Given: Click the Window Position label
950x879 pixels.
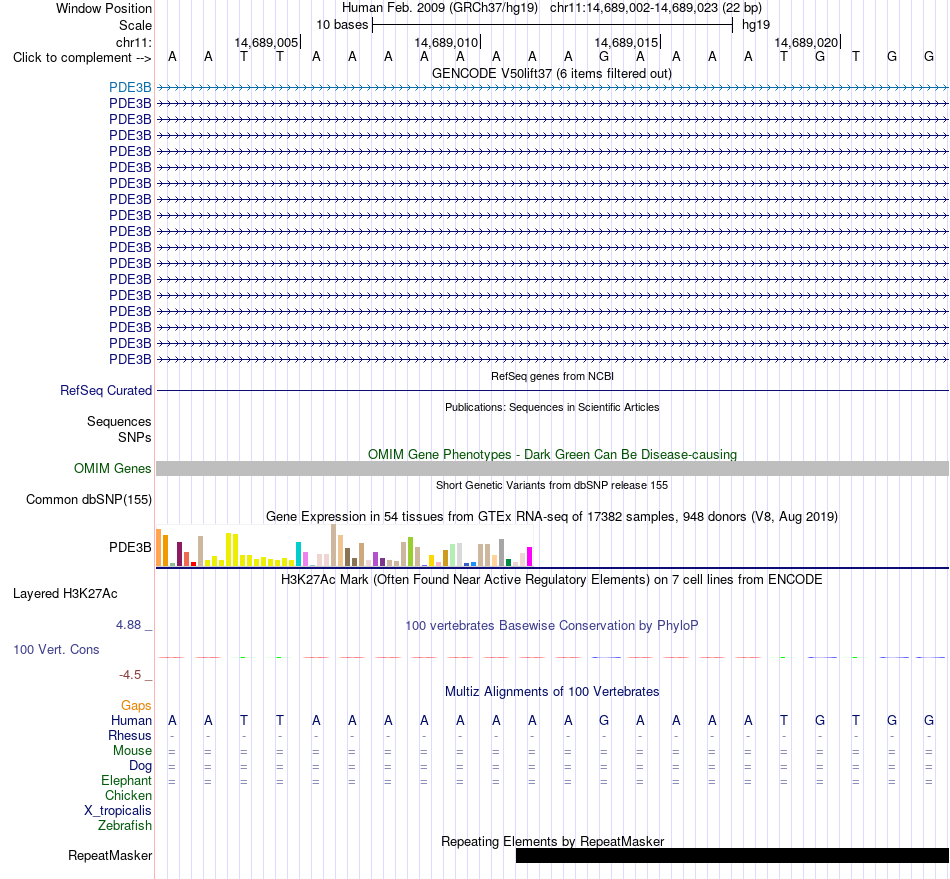Looking at the screenshot, I should point(104,8).
